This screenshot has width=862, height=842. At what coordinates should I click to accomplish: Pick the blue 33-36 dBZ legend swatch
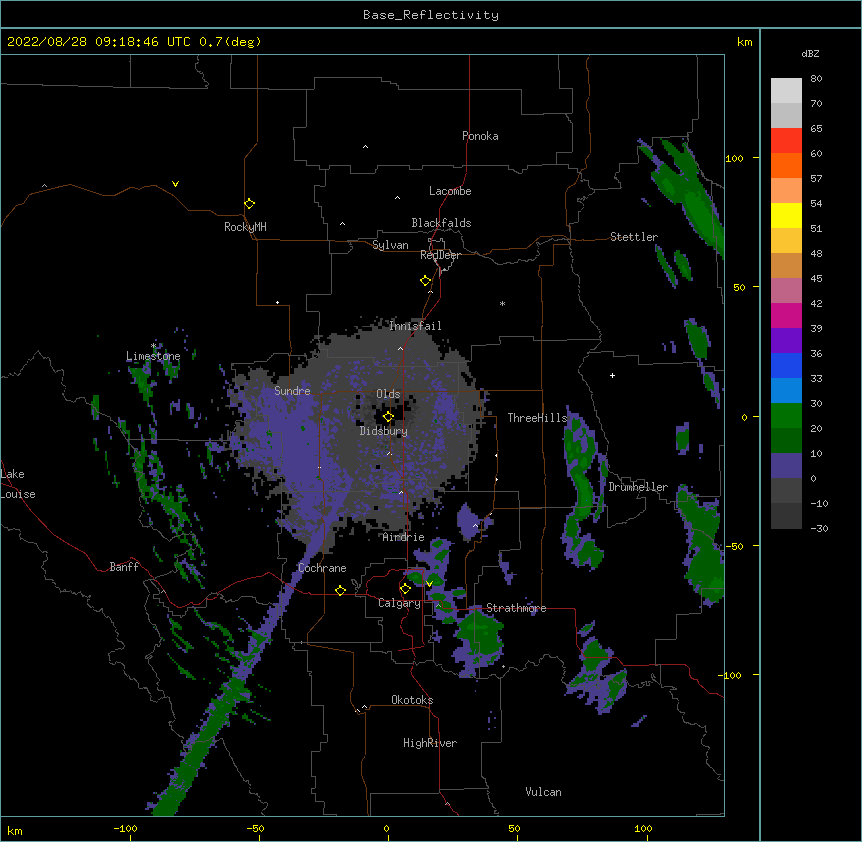(786, 365)
